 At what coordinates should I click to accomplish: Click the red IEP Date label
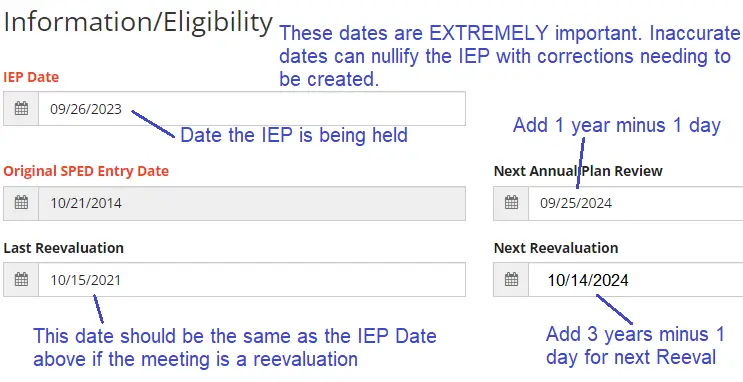pos(31,77)
